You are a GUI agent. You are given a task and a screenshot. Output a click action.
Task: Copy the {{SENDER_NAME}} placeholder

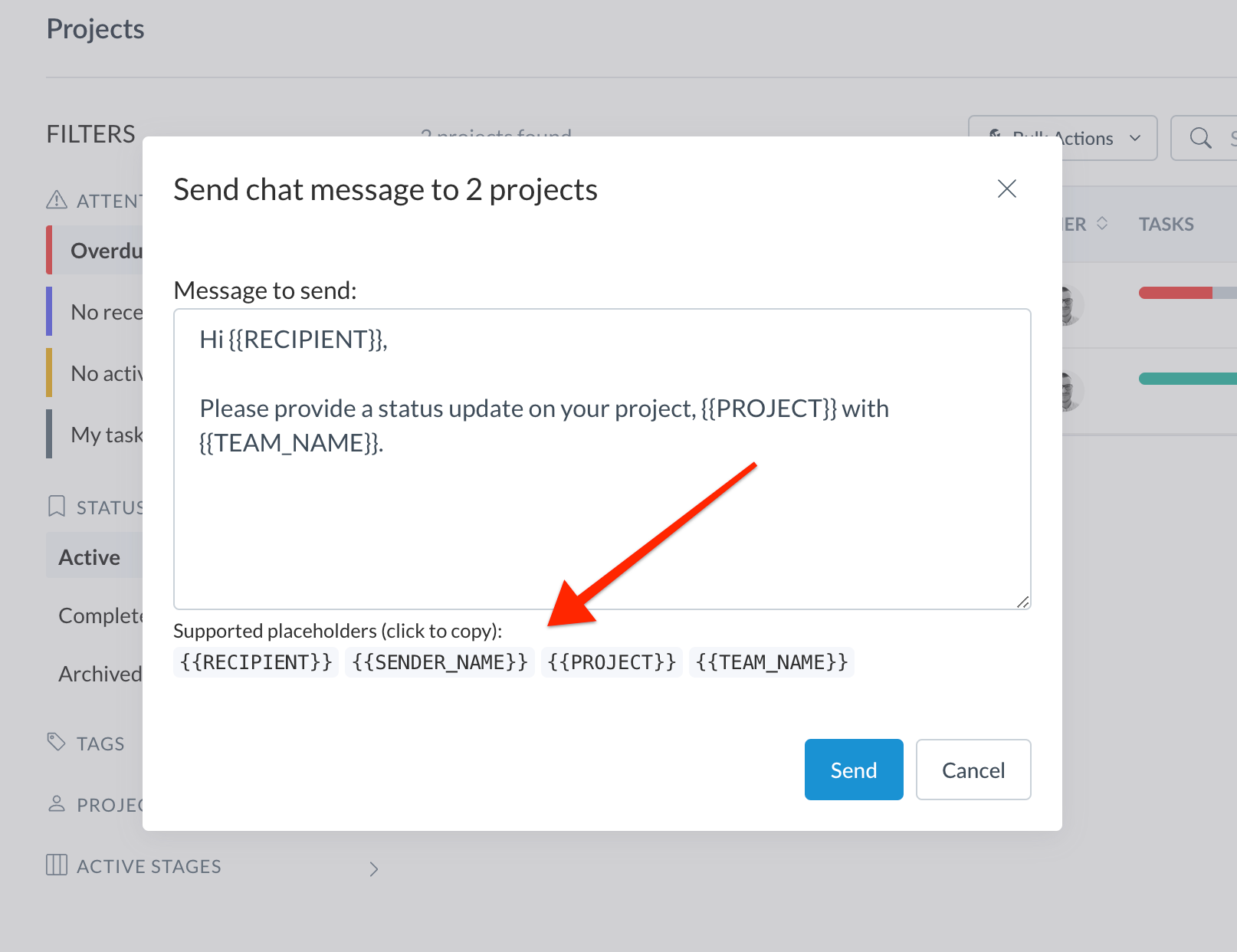coord(439,662)
